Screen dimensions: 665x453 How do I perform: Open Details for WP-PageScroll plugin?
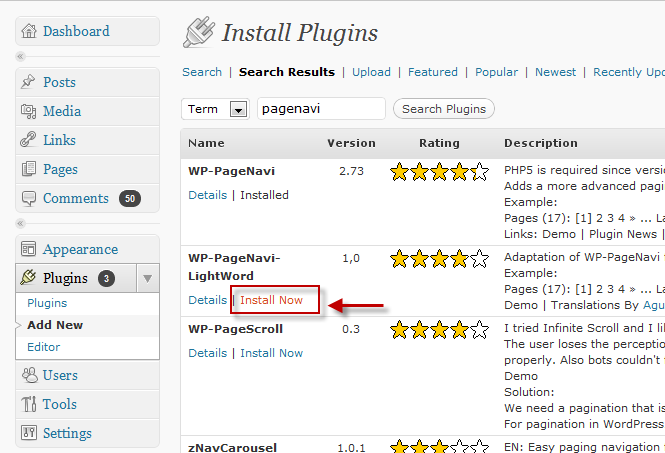click(x=208, y=353)
